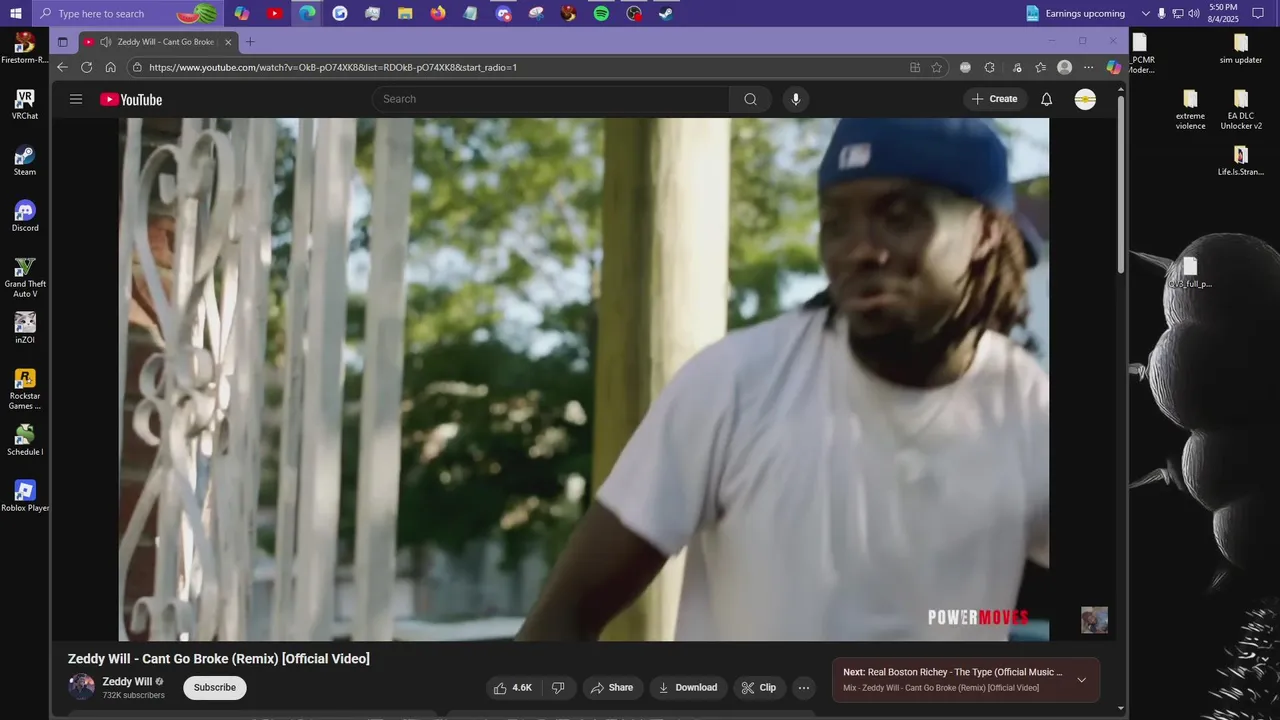Open the browser home page button

pos(110,67)
